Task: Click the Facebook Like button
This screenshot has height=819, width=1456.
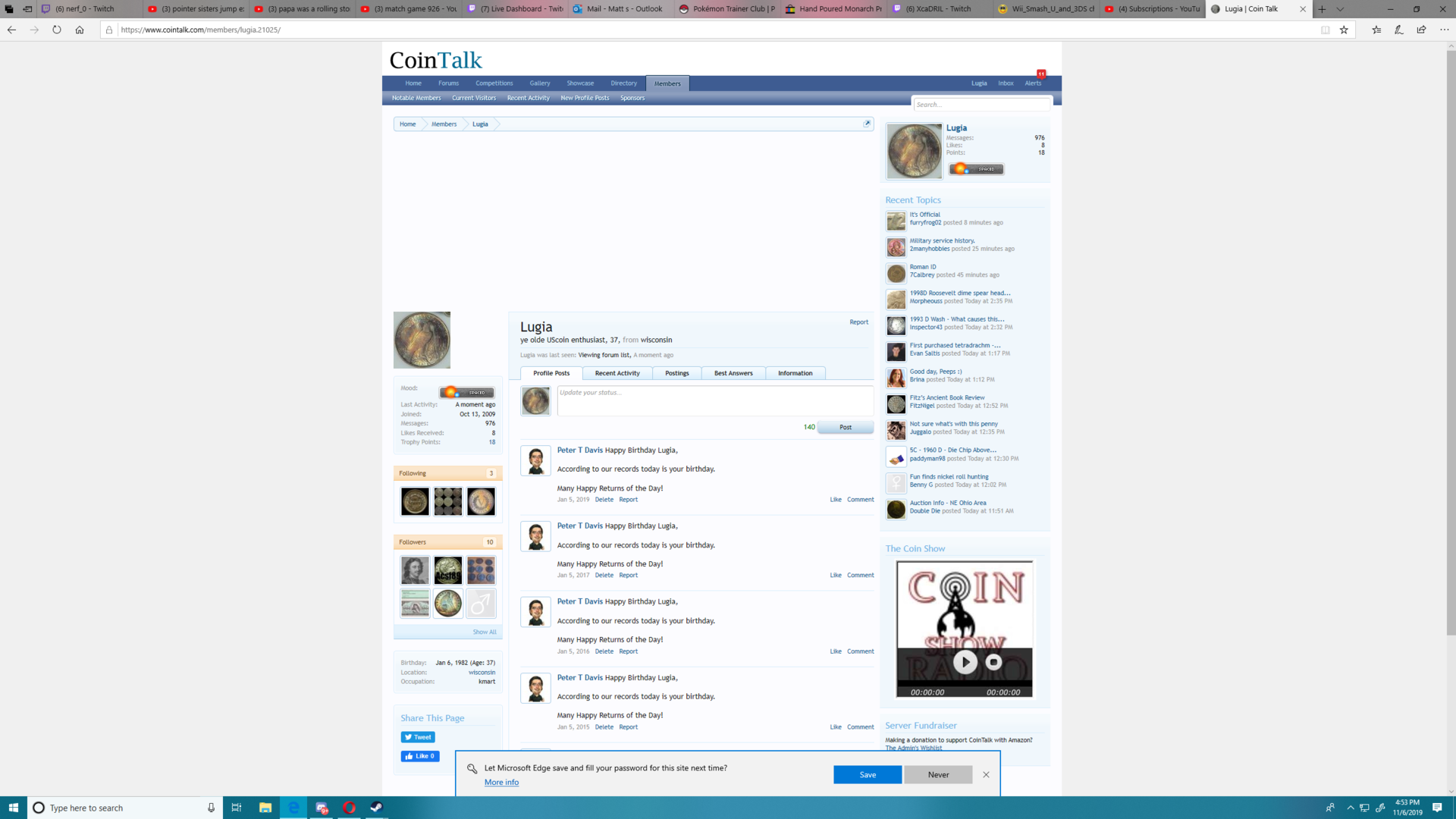Action: coord(420,756)
